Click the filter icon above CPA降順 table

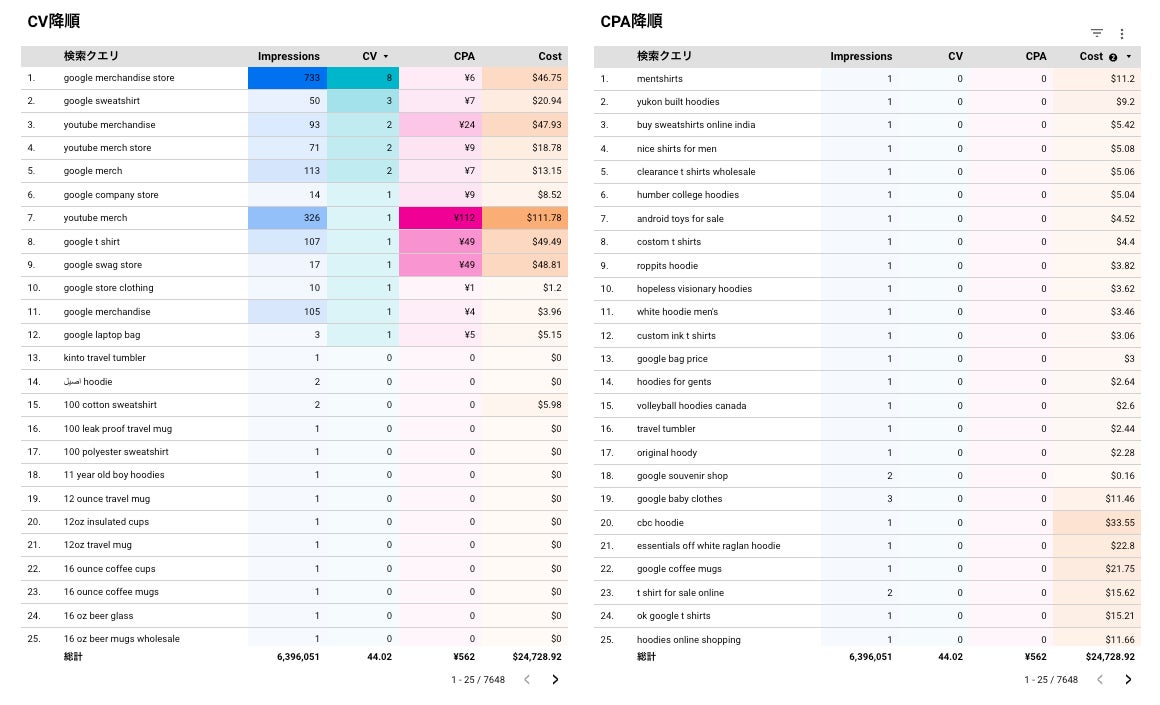click(1097, 34)
